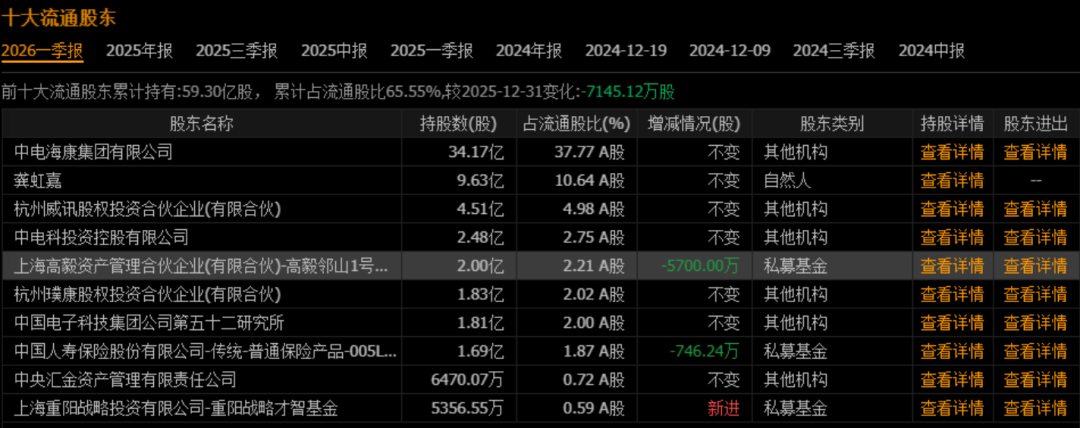
Task: Click the 十大流通股东 section title
Action: tap(59, 18)
